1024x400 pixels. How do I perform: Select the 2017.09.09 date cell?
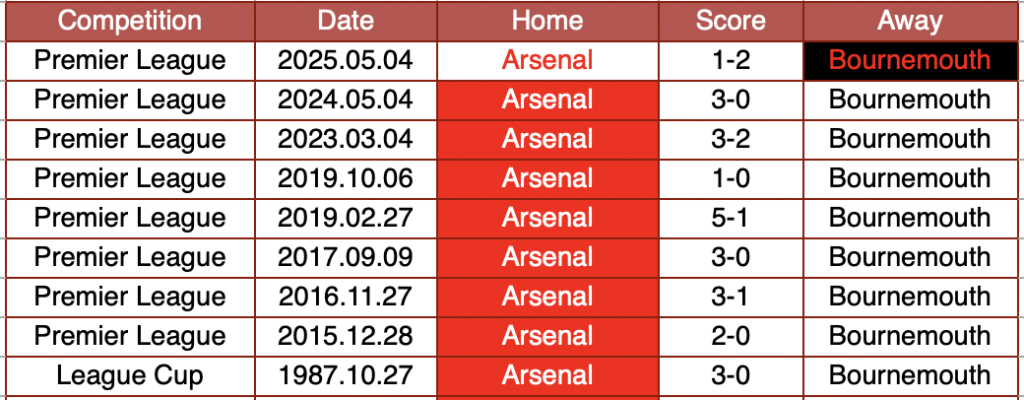click(x=345, y=257)
